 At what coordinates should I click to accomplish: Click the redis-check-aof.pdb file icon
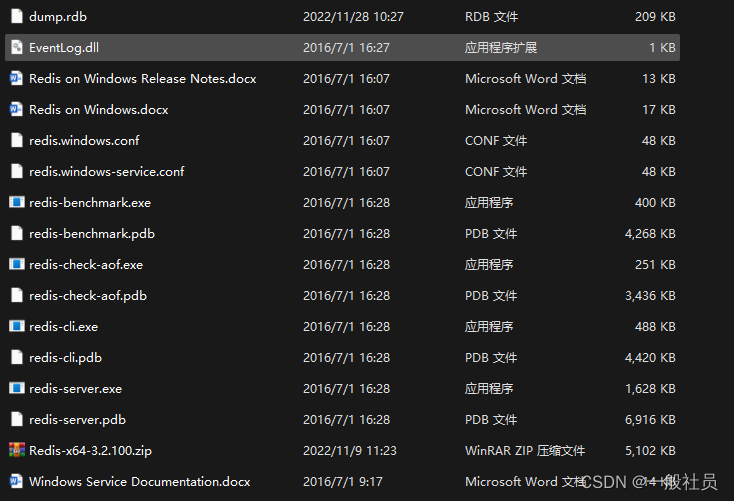(x=17, y=295)
